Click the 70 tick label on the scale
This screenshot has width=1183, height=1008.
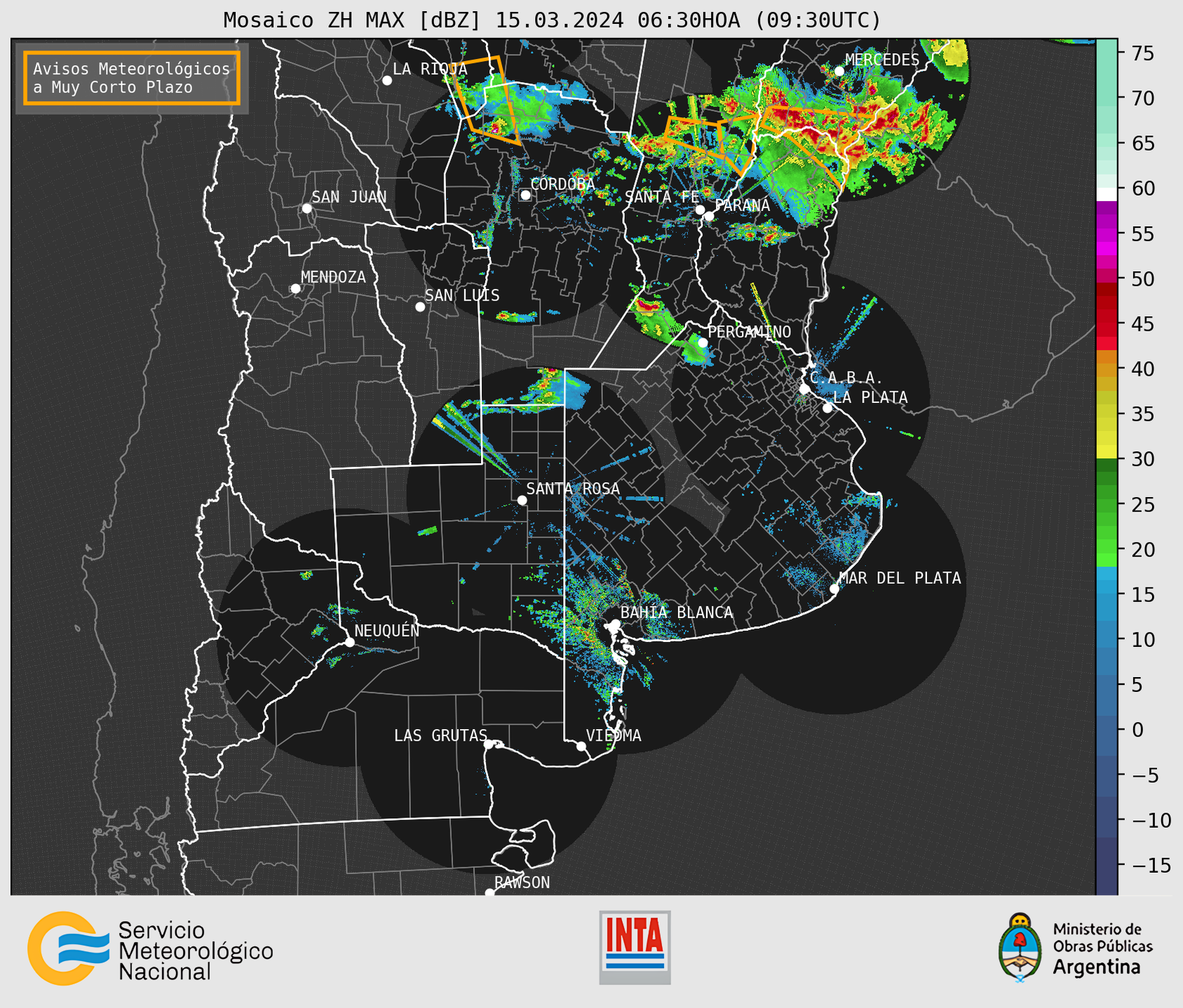coord(1142,98)
